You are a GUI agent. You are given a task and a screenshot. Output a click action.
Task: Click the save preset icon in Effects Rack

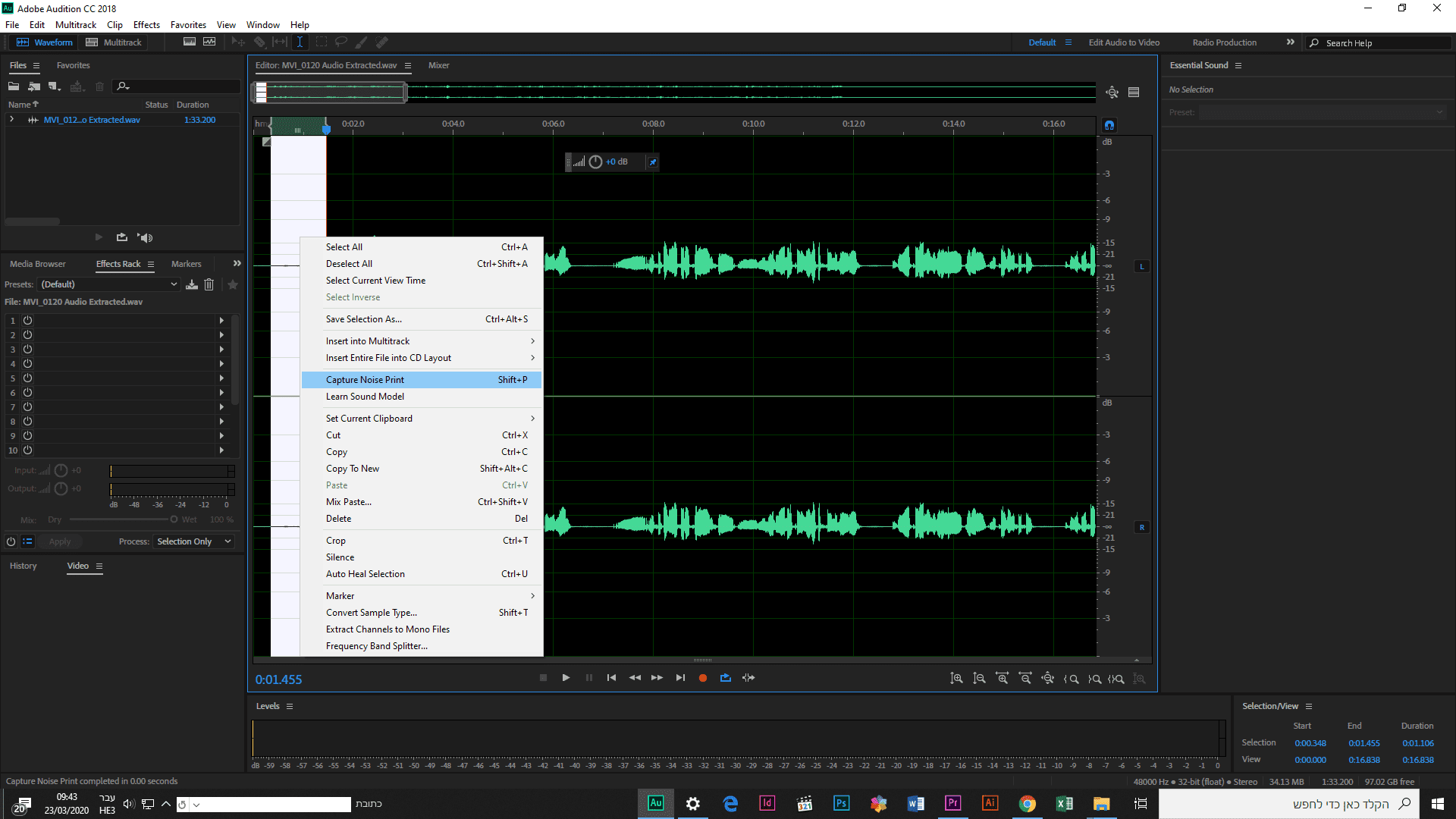pos(192,284)
